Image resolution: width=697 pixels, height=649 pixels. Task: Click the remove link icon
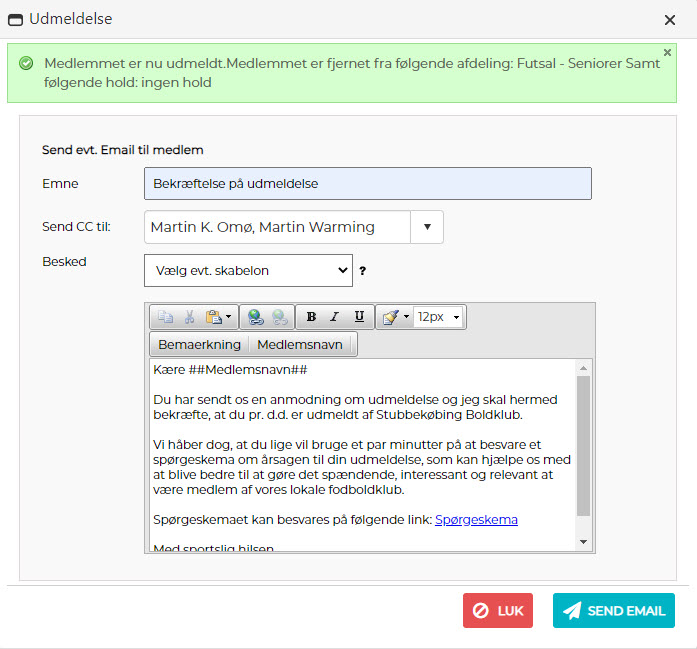point(280,317)
